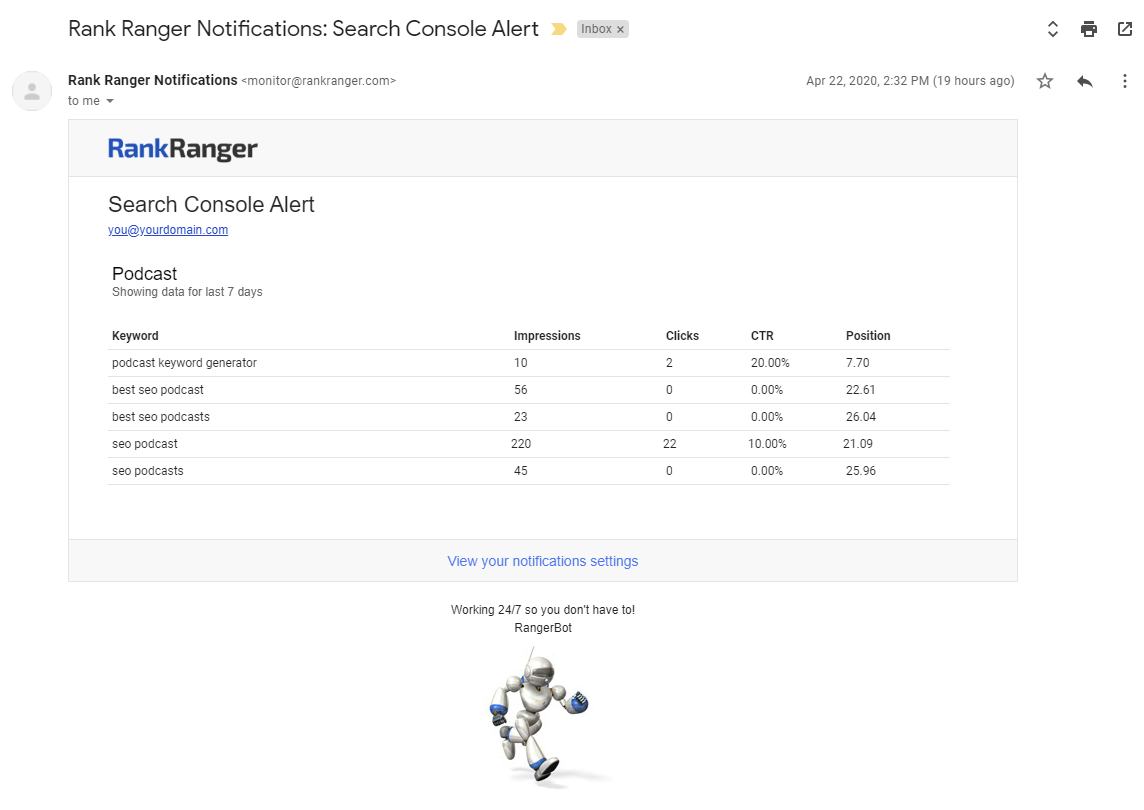Viewport: 1144px width, 810px height.
Task: Click the 'seo podcast' keyword row
Action: click(145, 444)
